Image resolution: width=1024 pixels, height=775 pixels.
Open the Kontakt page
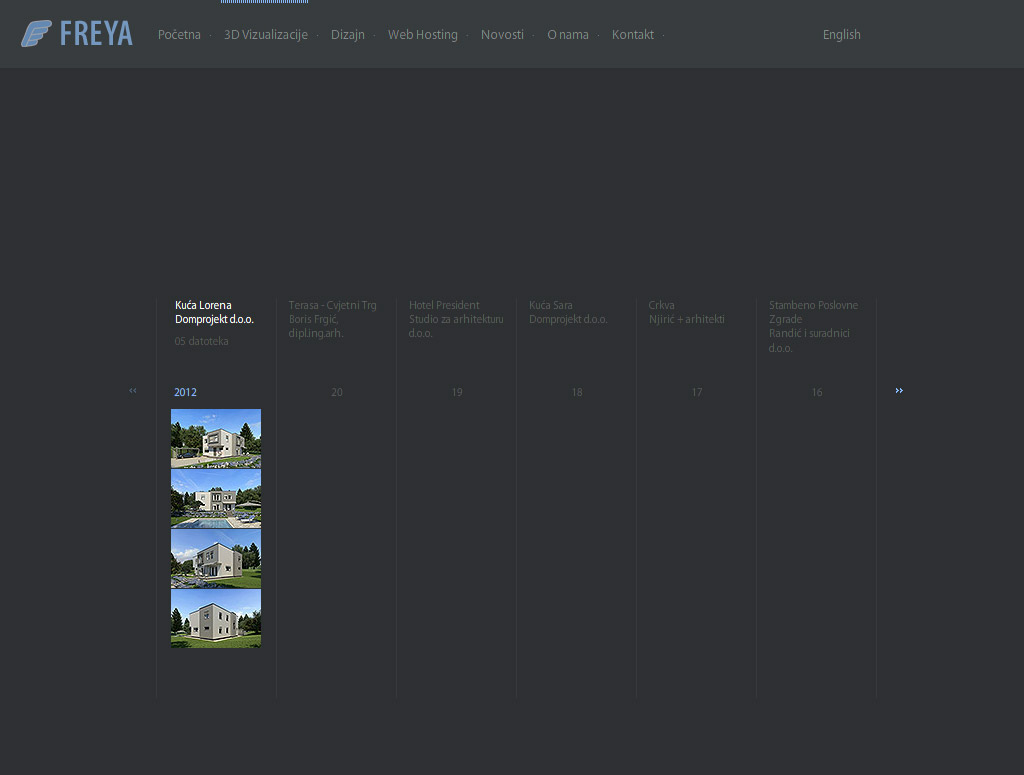[632, 35]
